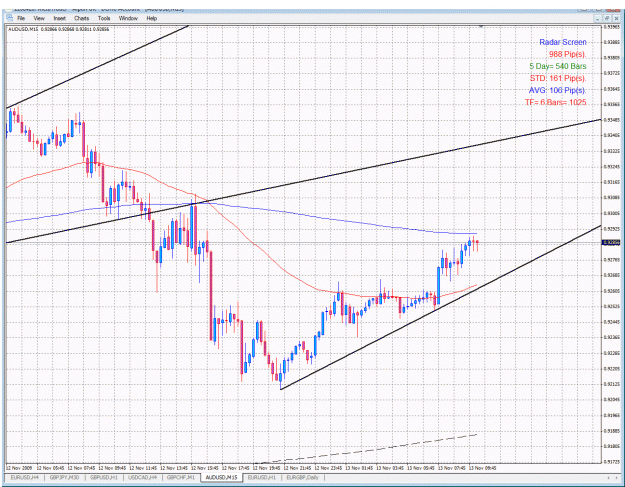Click the 988 Pip(s) readout

tap(568, 54)
